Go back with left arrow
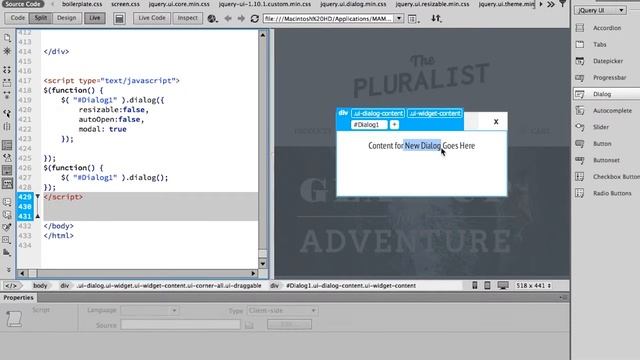This screenshot has height=360, width=640. [228, 18]
